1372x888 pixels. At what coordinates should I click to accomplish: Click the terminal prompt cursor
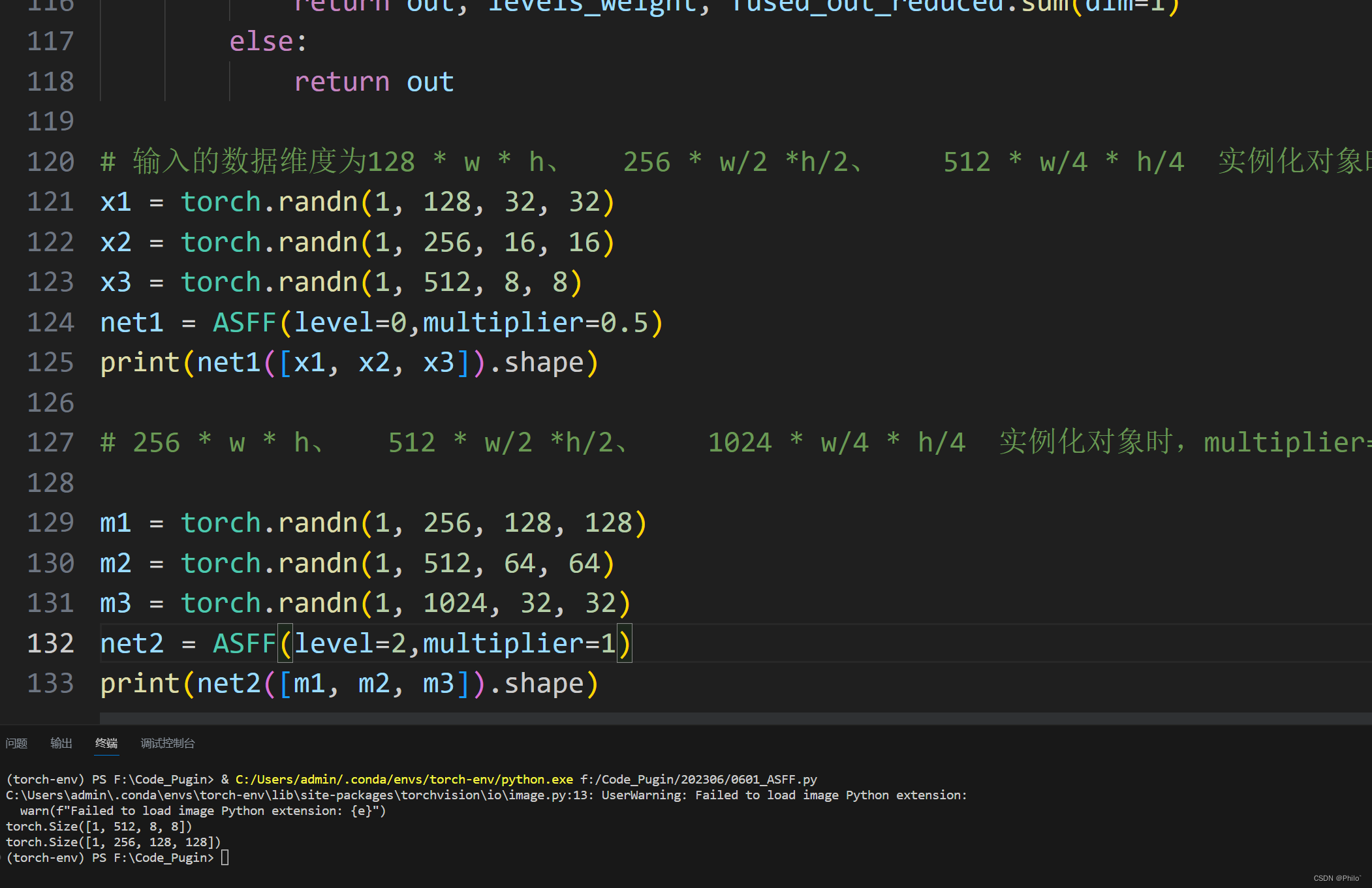(225, 857)
